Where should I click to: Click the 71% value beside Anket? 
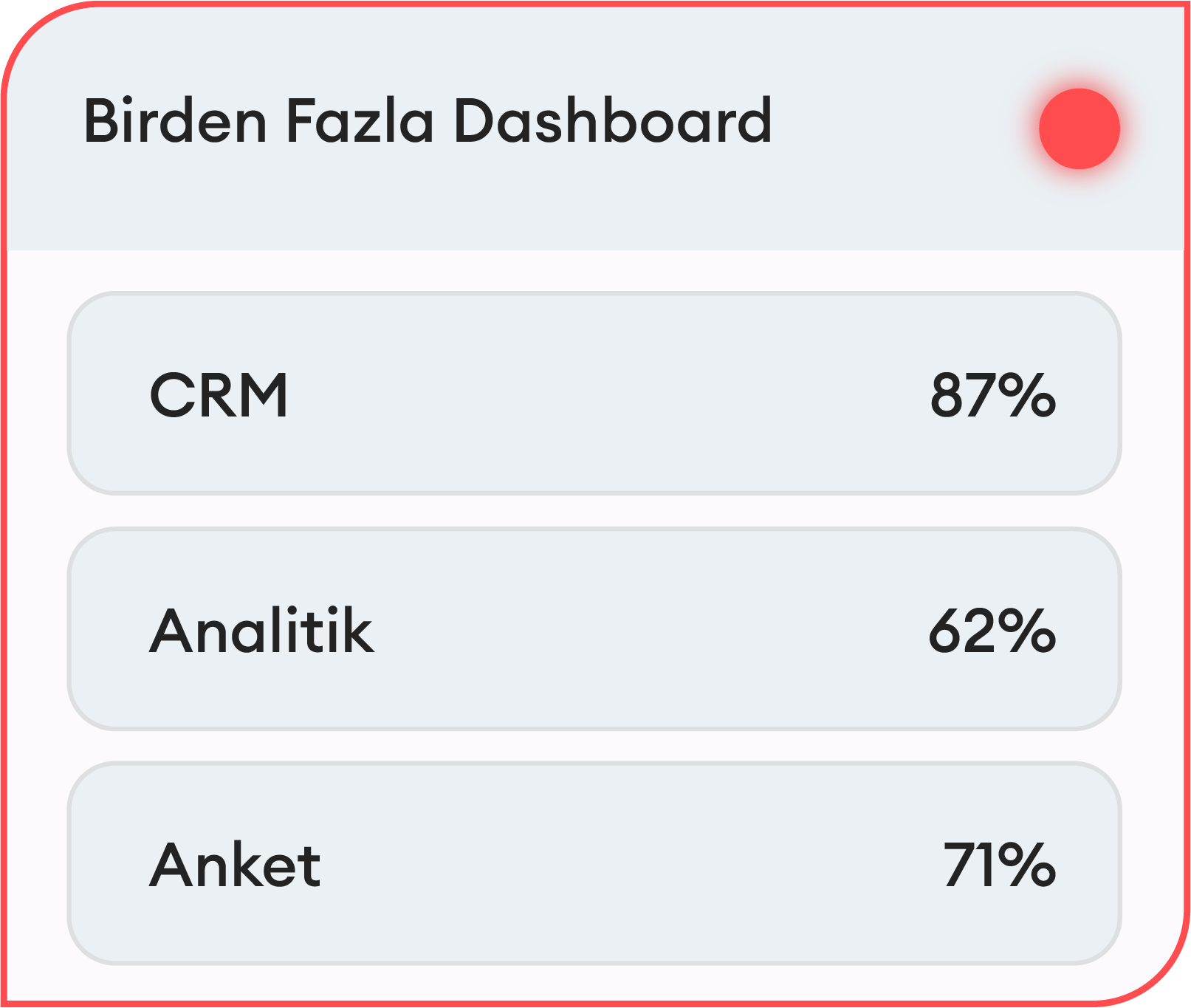[999, 865]
